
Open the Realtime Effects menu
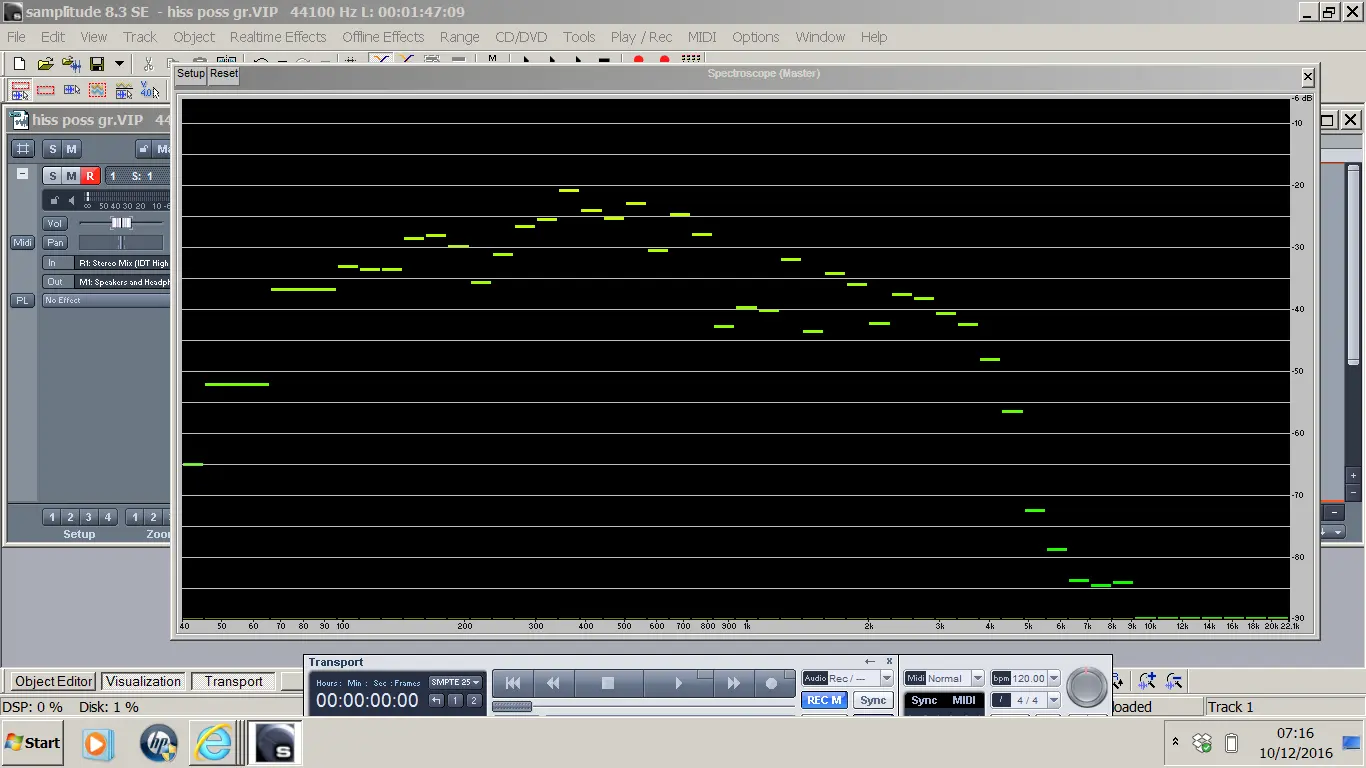278,37
